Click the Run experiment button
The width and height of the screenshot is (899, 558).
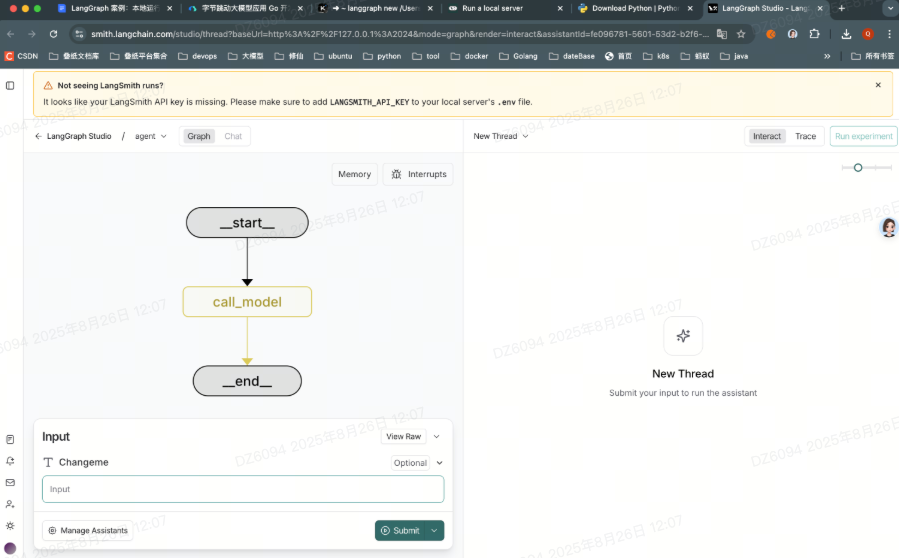[x=863, y=136]
